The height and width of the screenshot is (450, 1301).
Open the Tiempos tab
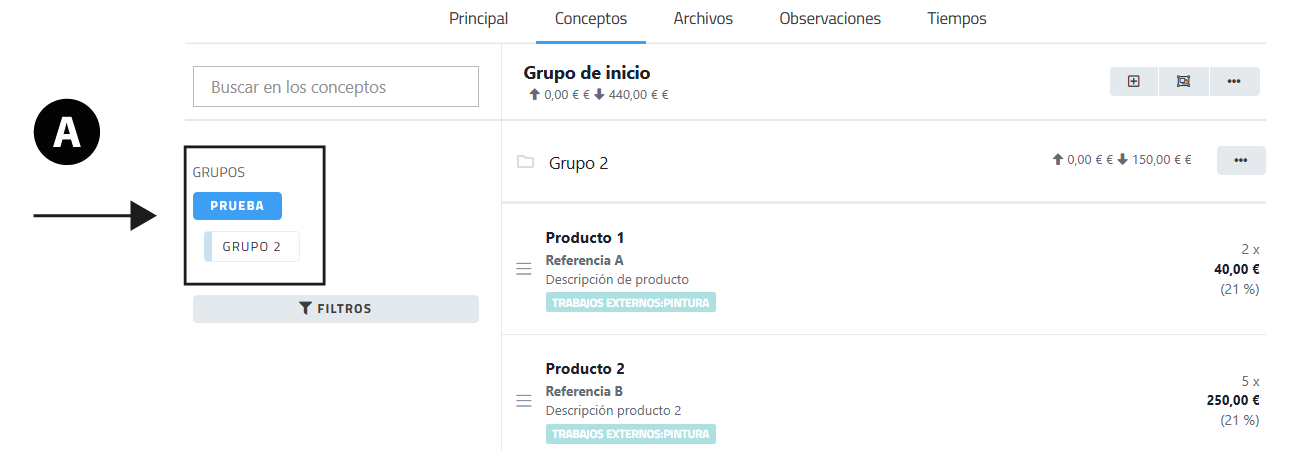(956, 19)
